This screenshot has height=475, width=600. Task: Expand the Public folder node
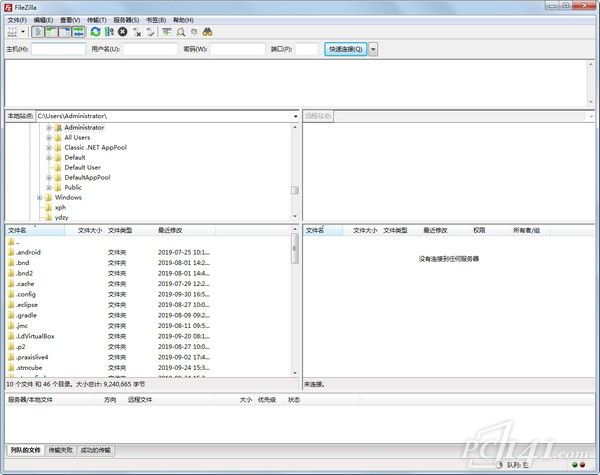(x=49, y=188)
